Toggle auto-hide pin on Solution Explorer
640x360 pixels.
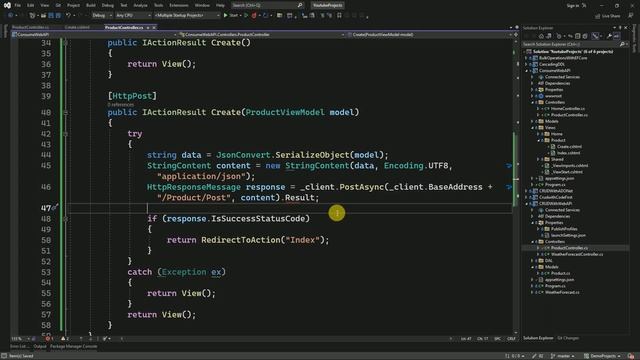click(620, 28)
